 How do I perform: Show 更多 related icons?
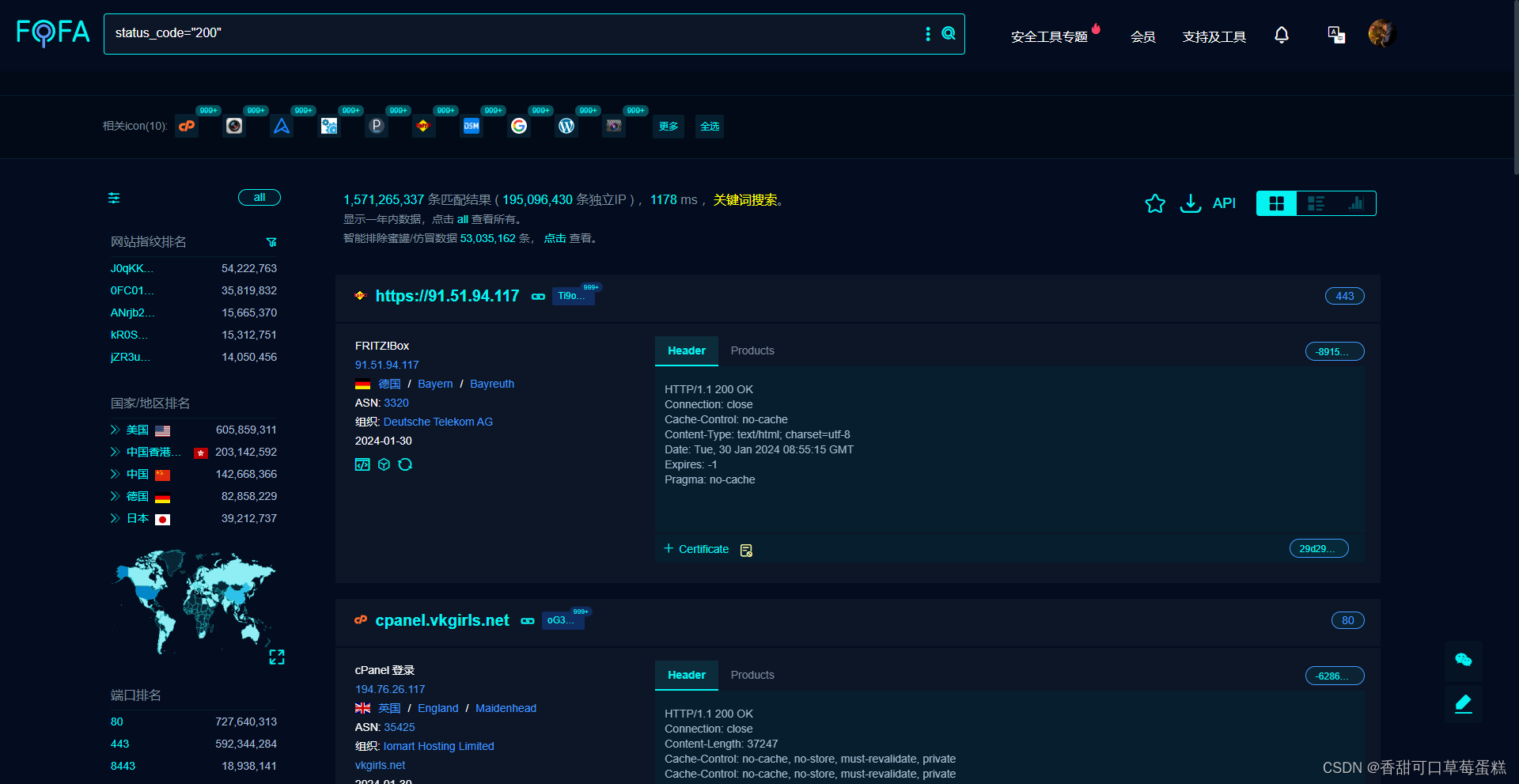coord(669,127)
